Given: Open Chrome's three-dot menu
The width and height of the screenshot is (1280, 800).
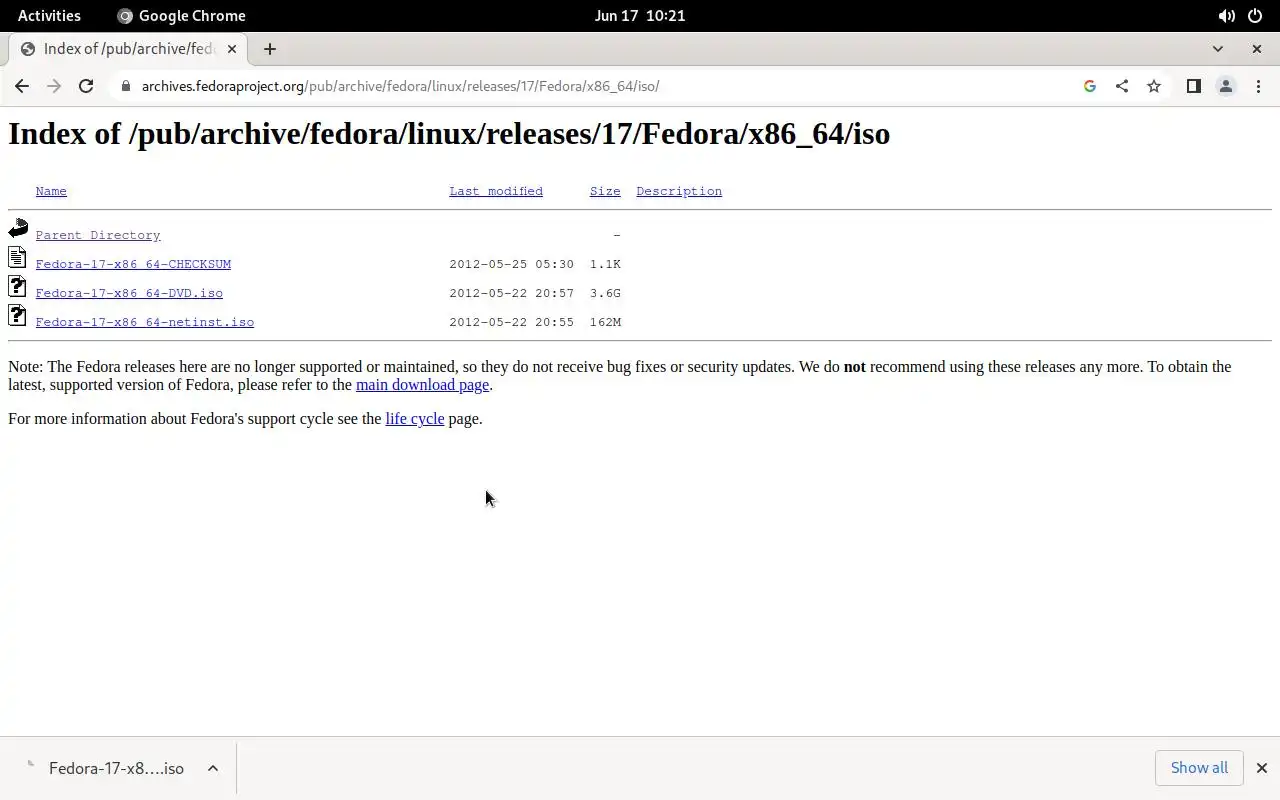Looking at the screenshot, I should tap(1258, 86).
